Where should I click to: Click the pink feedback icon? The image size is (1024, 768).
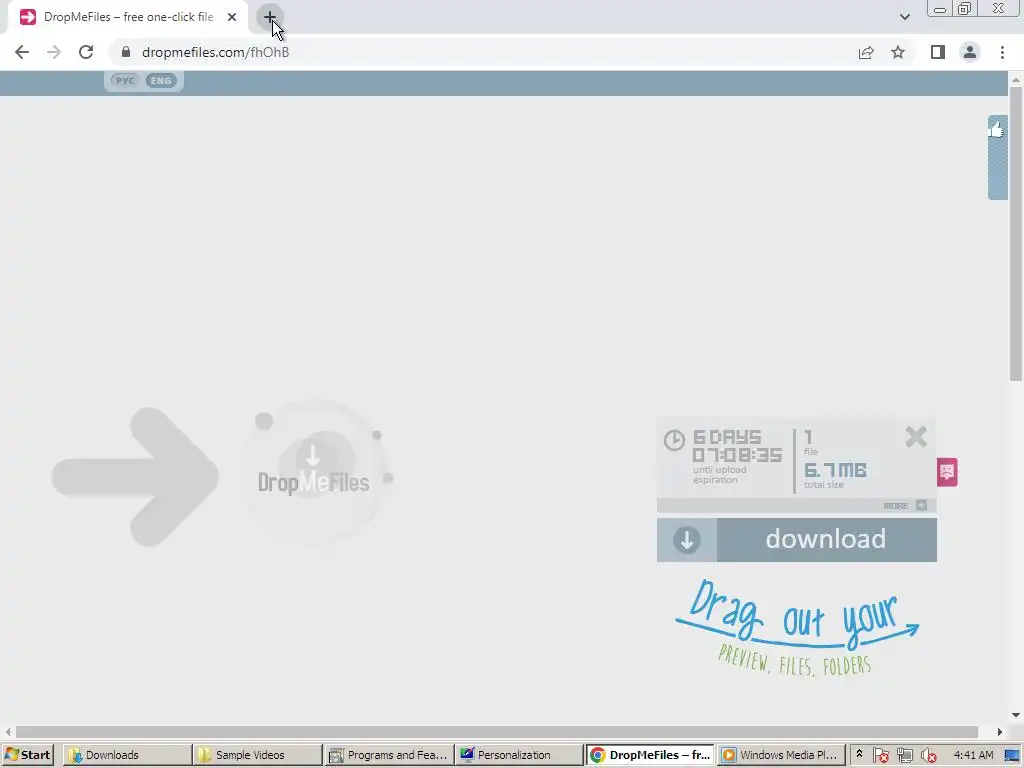click(947, 472)
